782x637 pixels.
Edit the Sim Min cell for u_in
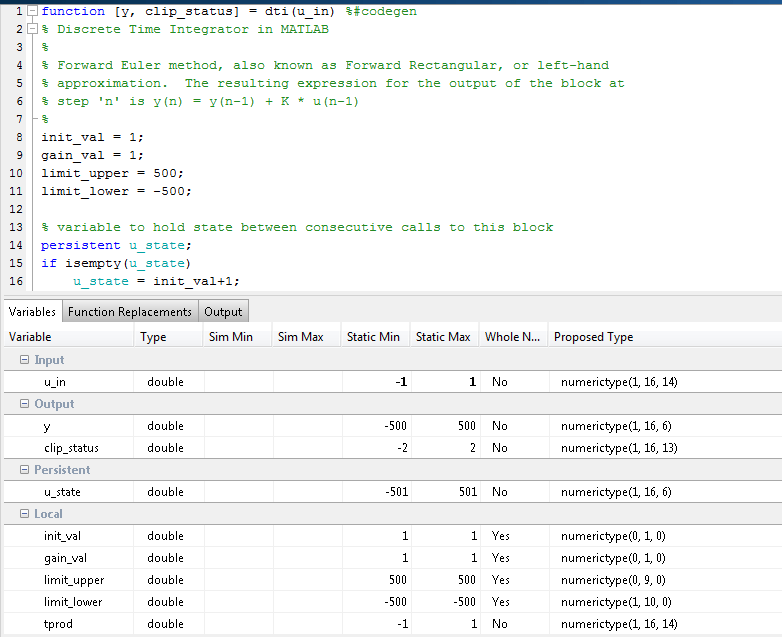238,382
